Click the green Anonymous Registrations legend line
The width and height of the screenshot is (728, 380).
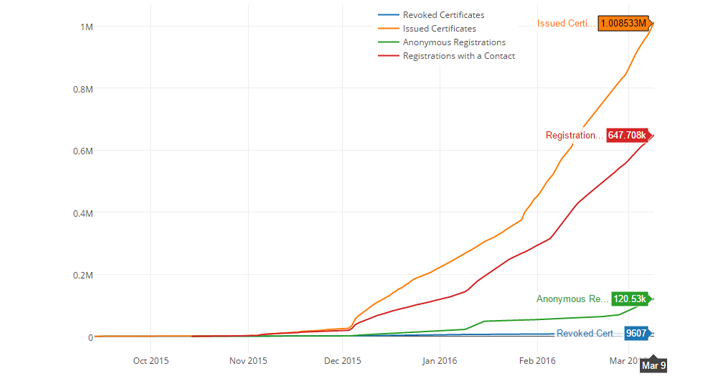[389, 42]
